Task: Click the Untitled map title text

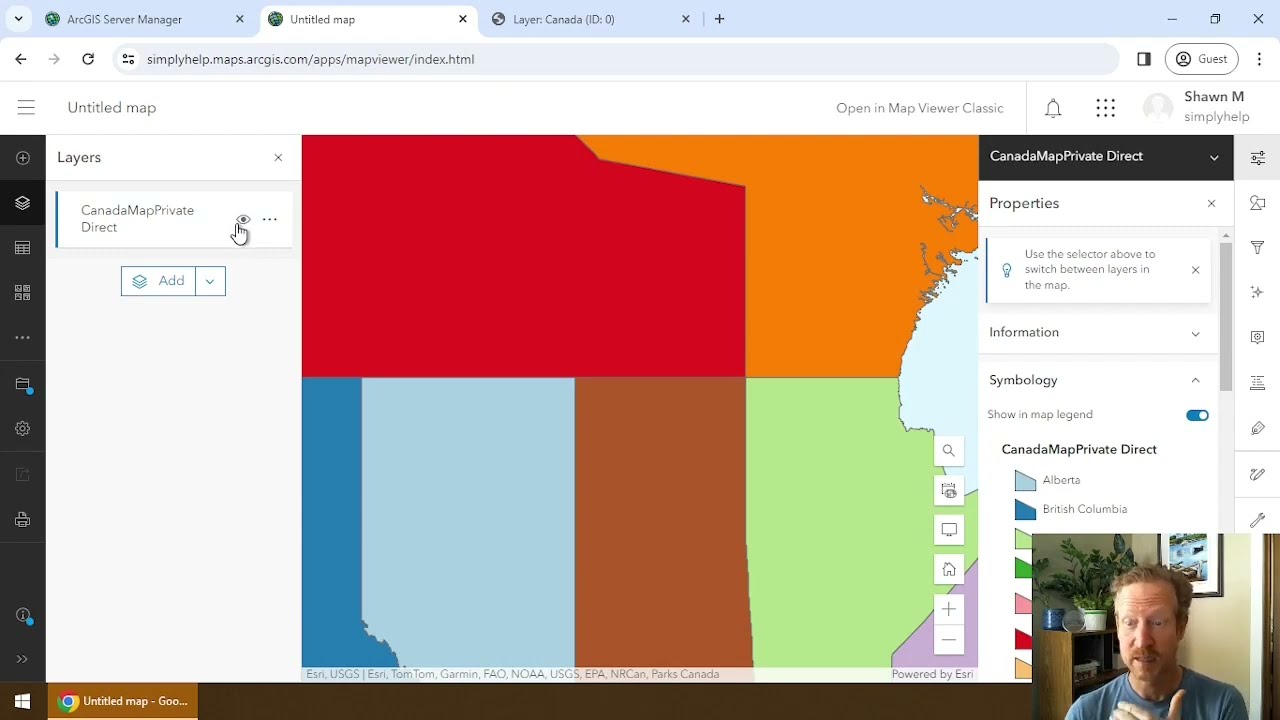Action: click(x=112, y=107)
